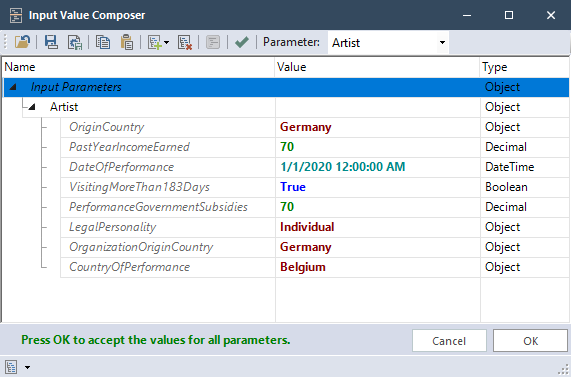Minimize the Input Value Composer window
This screenshot has height=377, width=571.
467,15
